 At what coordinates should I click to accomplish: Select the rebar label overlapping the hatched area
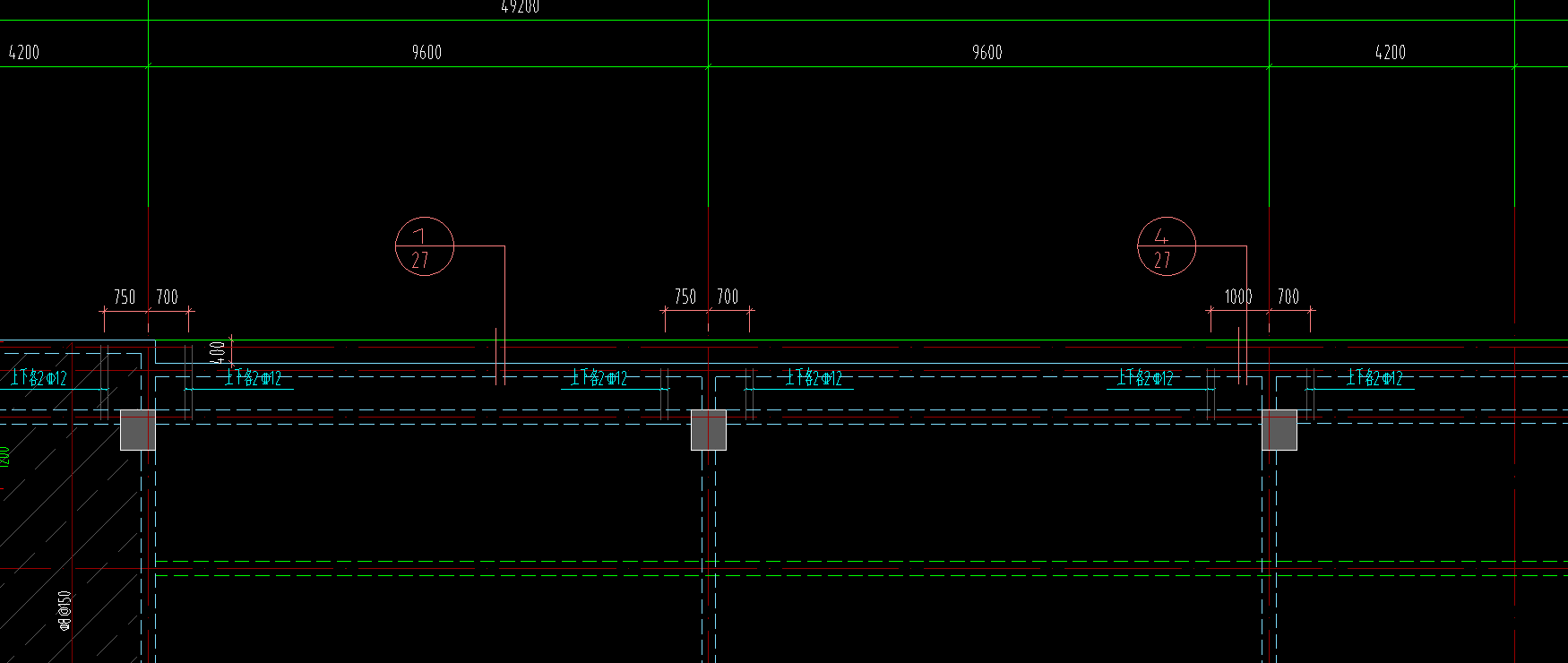(x=39, y=378)
